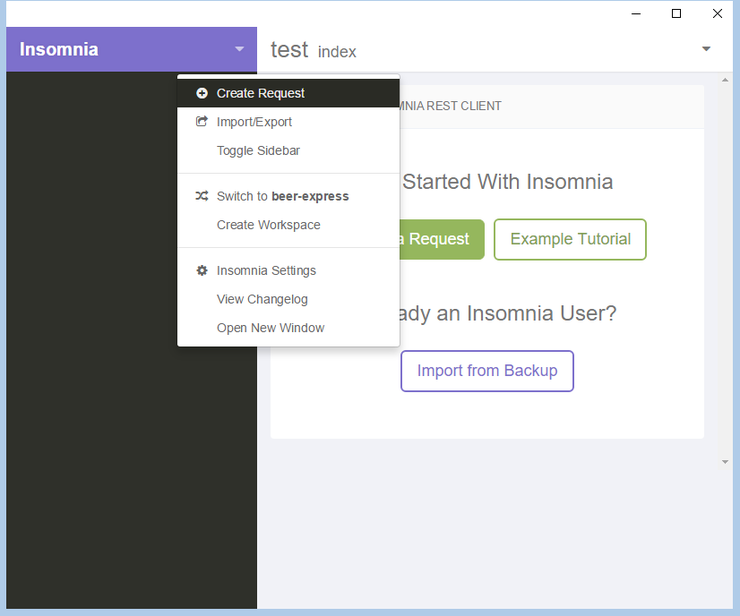Maximize the Insomnia window
740x616 pixels.
click(x=676, y=14)
